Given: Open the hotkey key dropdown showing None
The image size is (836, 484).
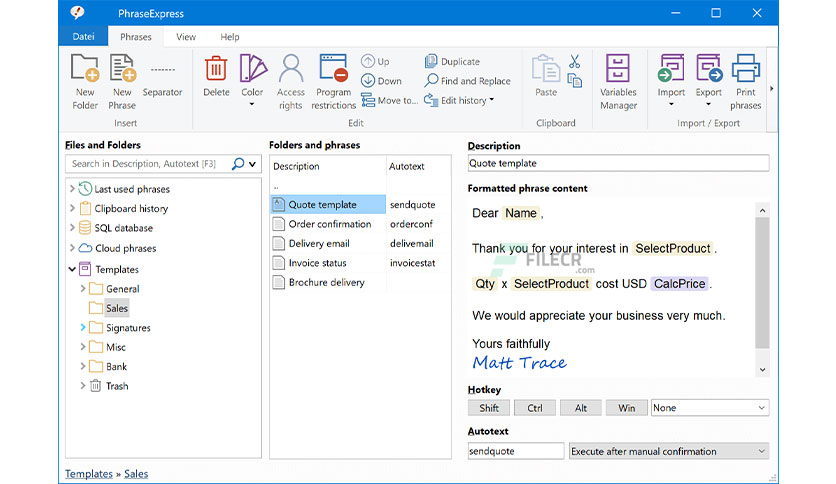Looking at the screenshot, I should 709,408.
